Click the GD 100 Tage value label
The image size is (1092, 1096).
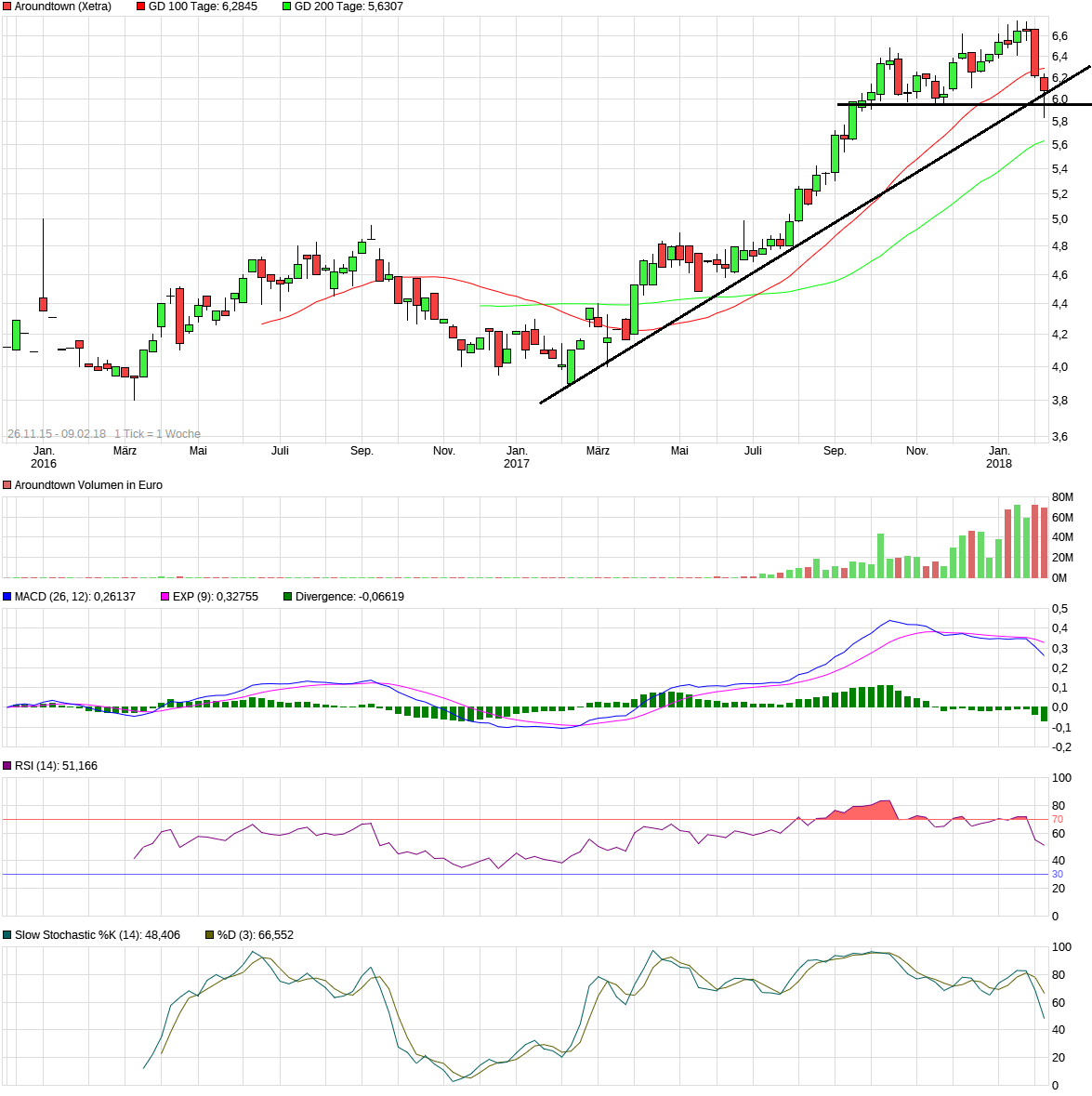(x=203, y=7)
